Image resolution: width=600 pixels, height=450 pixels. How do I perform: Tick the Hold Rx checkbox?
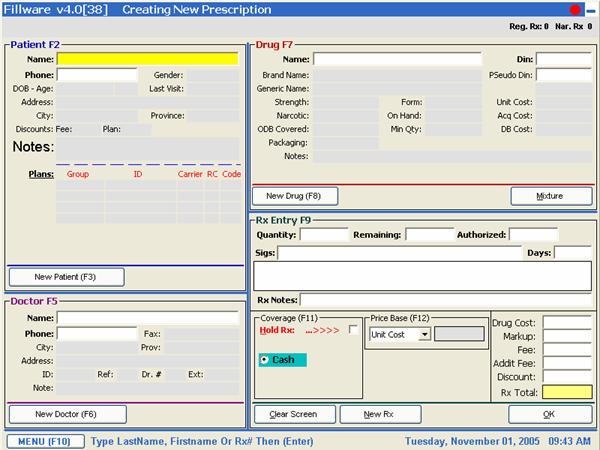pyautogui.click(x=353, y=329)
